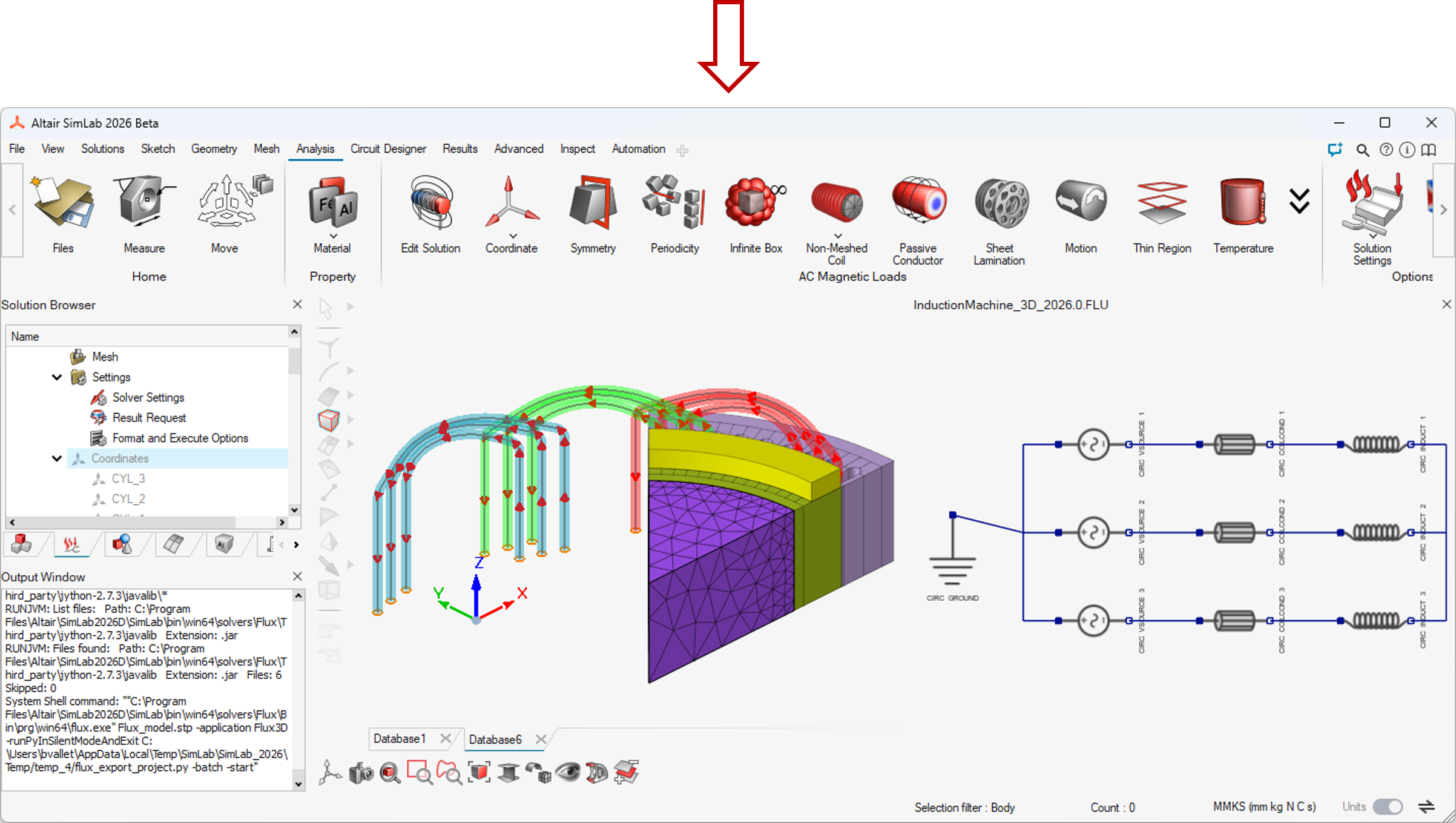
Task: Collapse the Coordinates tree node
Action: (x=57, y=458)
